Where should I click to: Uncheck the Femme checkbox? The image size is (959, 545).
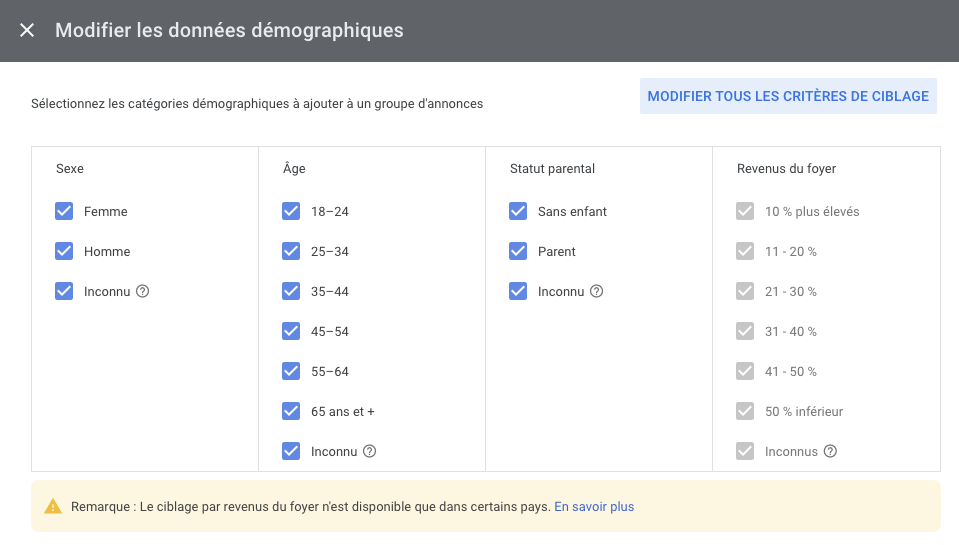[x=64, y=211]
